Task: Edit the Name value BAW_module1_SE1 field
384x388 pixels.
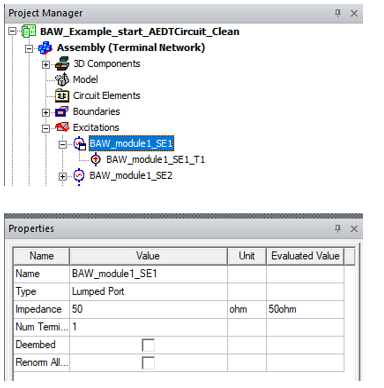Action: pos(148,274)
